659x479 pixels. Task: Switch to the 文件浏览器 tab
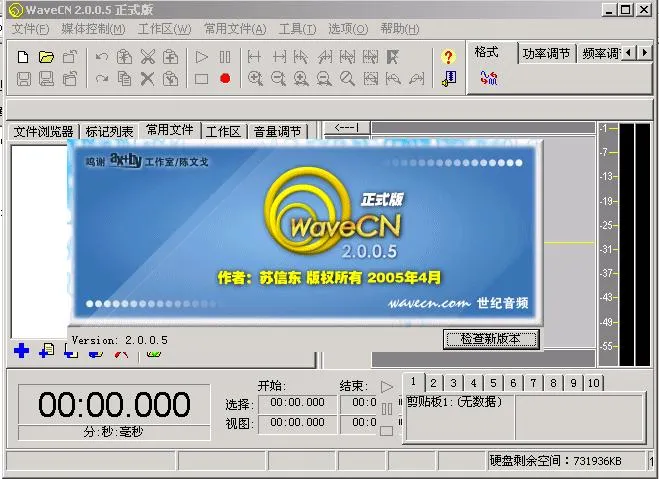[43, 132]
